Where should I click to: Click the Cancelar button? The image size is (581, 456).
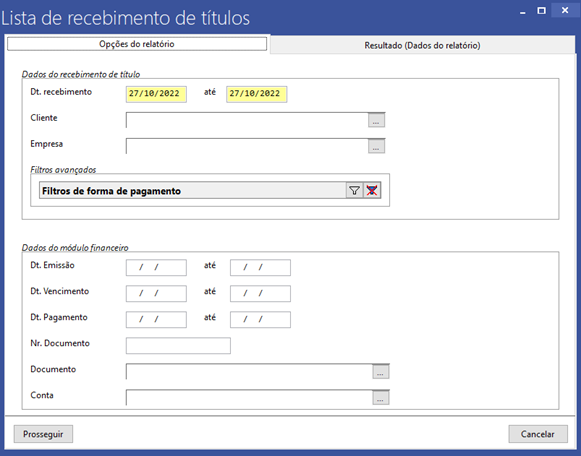pyautogui.click(x=538, y=434)
